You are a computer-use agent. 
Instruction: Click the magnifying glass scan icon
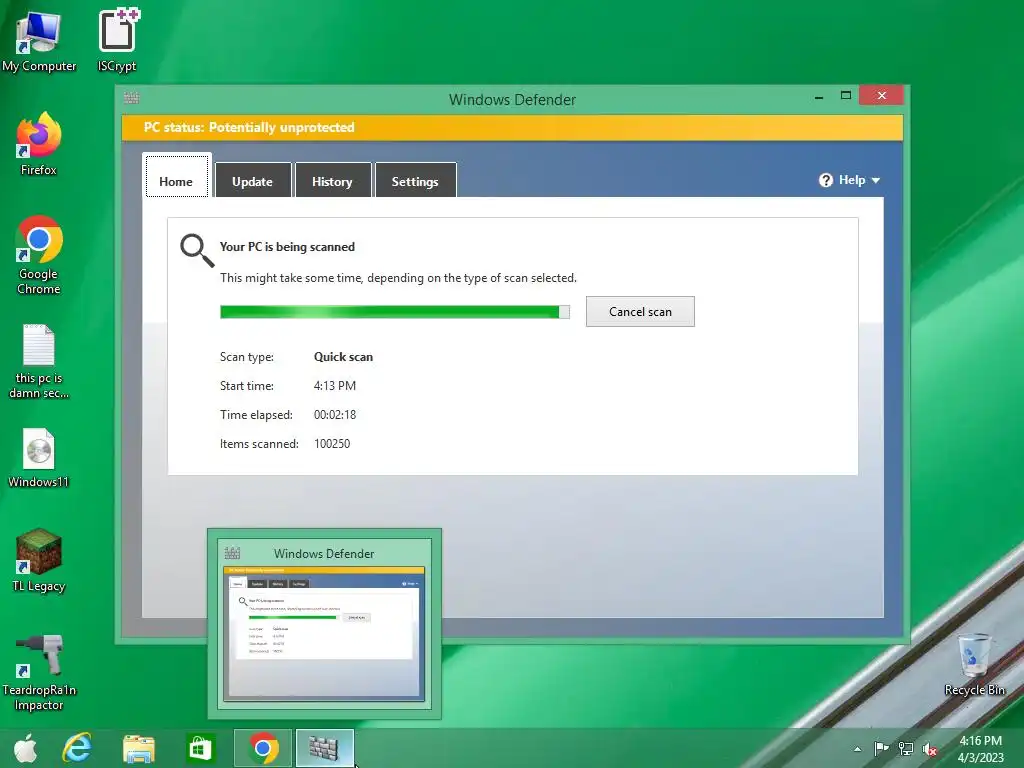(x=197, y=250)
